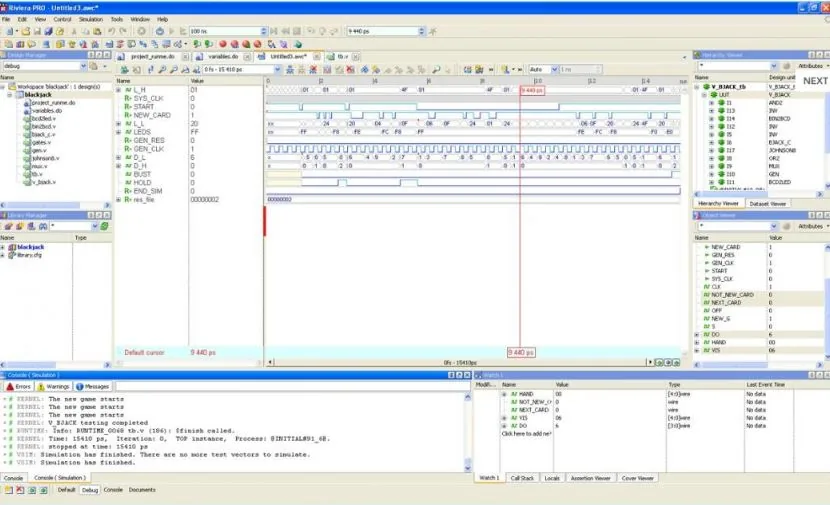Click the 9 440 ps time stepper
This screenshot has height=505, width=830.
[421, 31]
